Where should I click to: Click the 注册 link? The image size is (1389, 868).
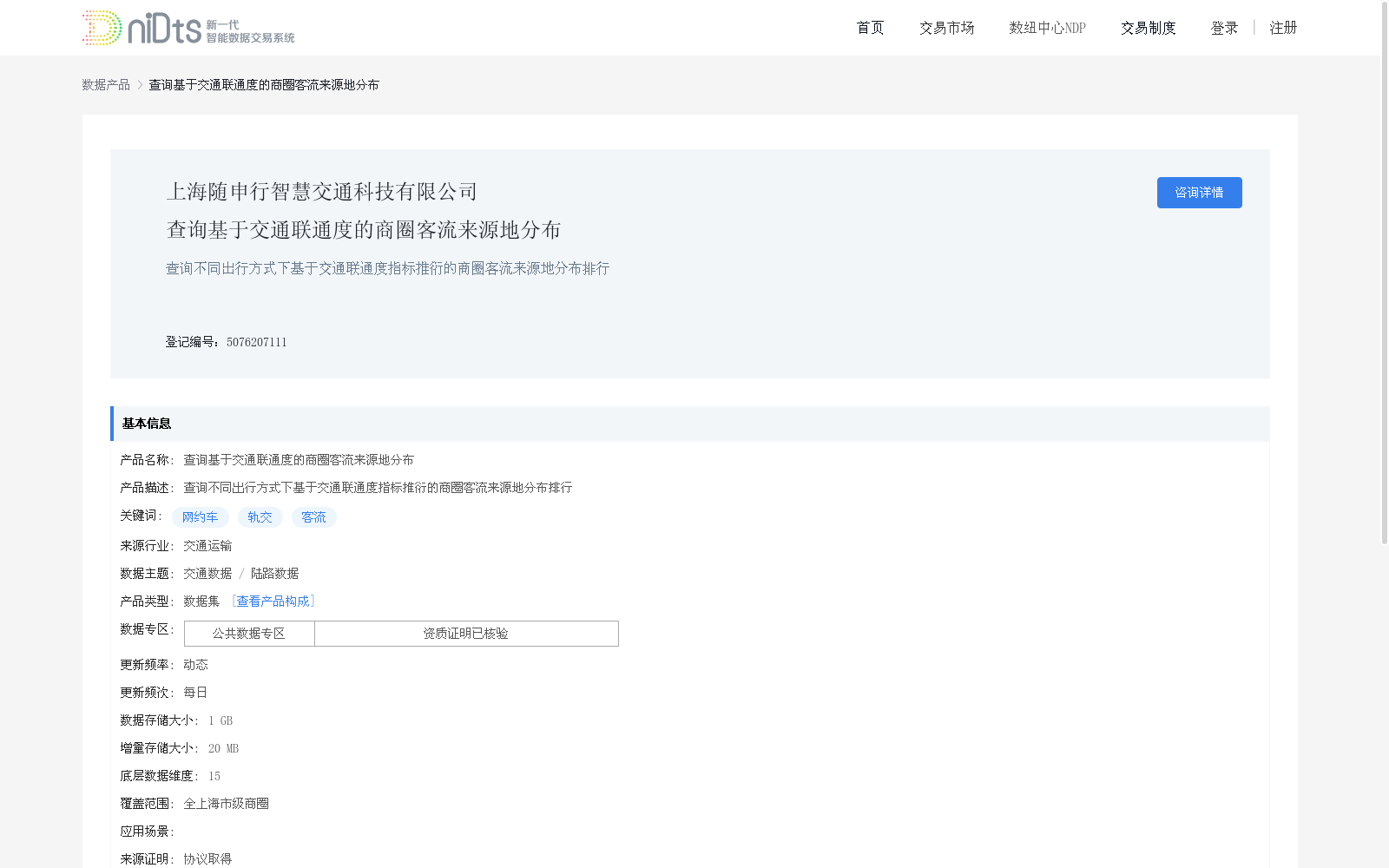[1283, 28]
